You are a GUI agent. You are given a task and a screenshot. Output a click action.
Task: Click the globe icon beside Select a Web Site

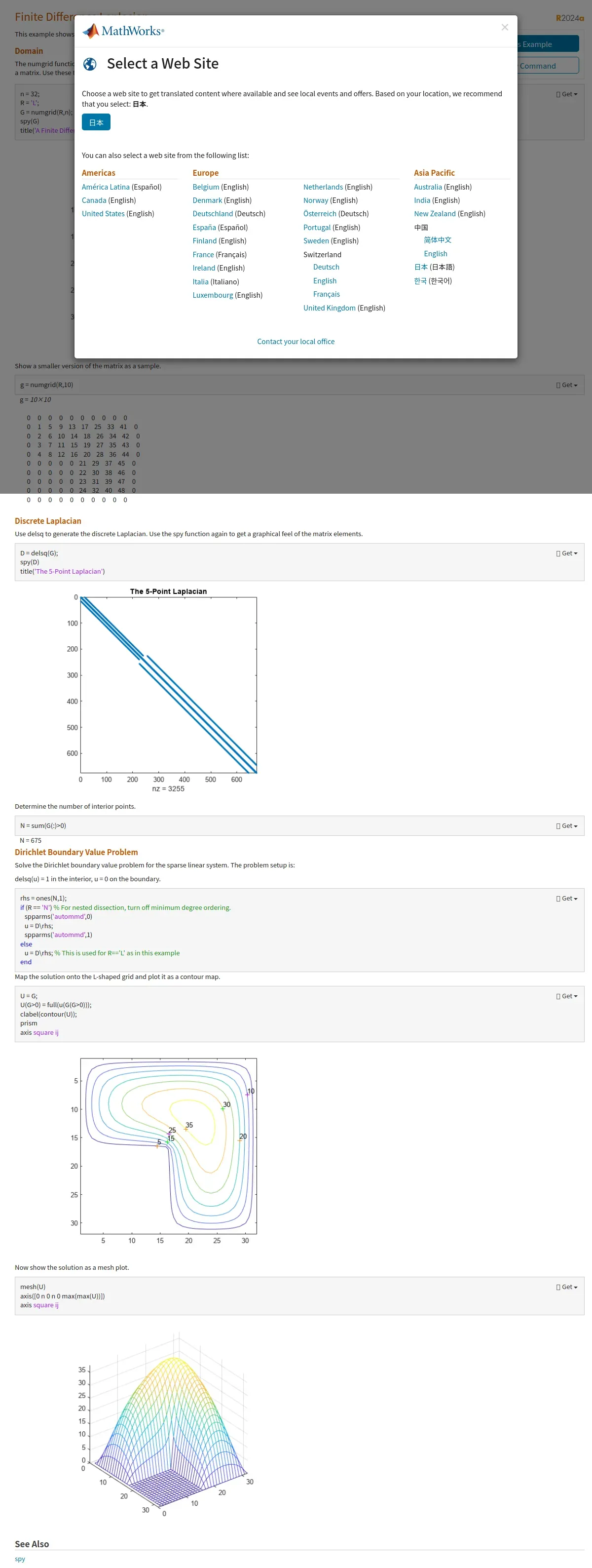point(90,64)
